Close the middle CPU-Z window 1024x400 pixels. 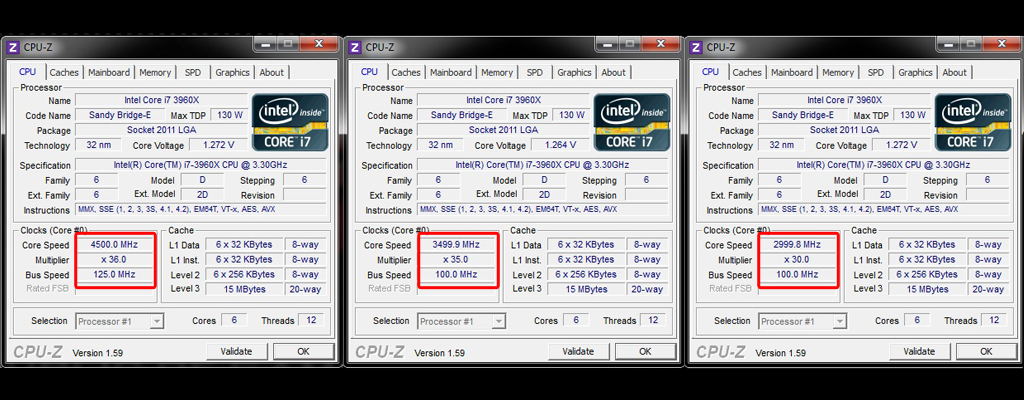tap(661, 44)
